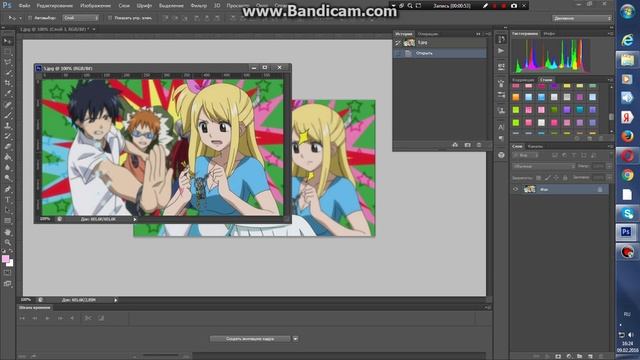Viewport: 640px width, 360px height.
Task: Select the History Brush tool
Action: click(7, 136)
